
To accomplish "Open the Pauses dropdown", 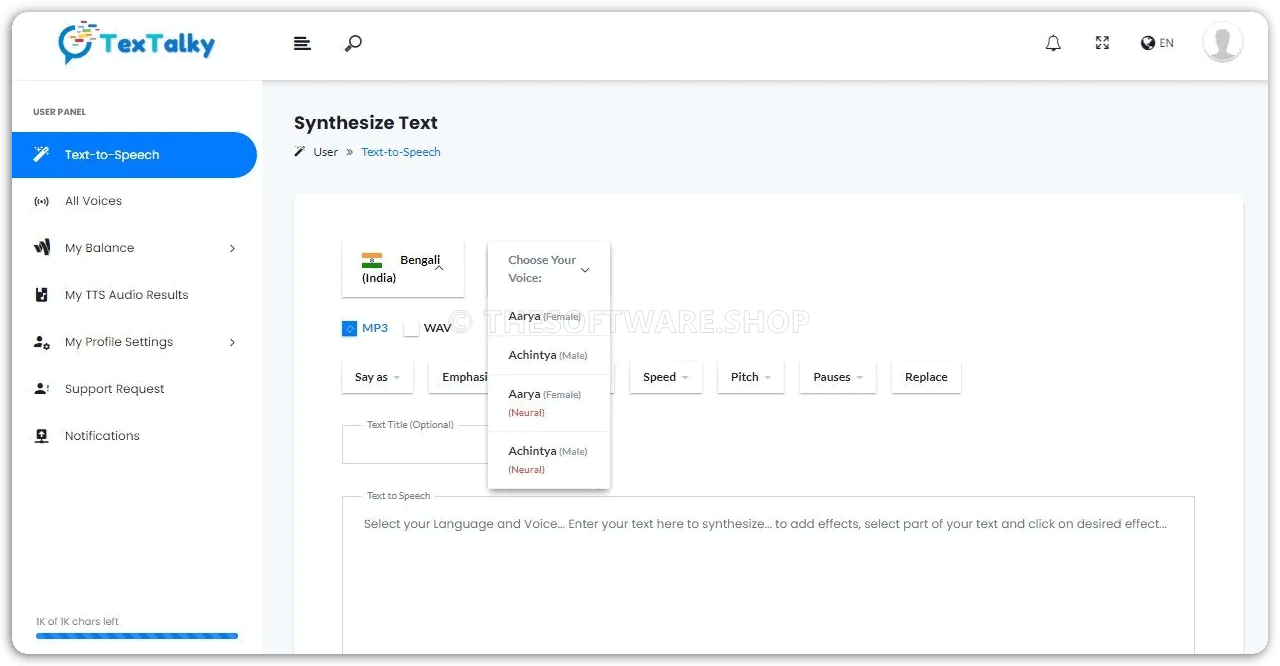I will pyautogui.click(x=838, y=377).
